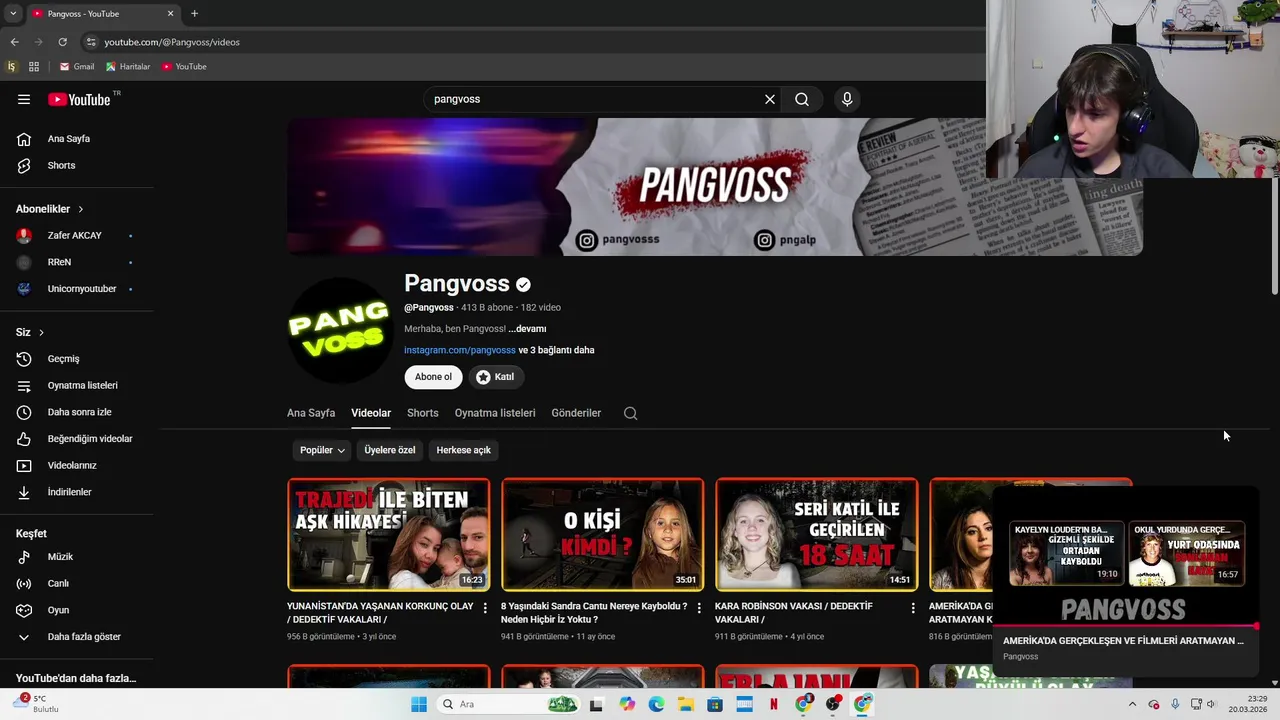The height and width of the screenshot is (720, 1280).
Task: Toggle the Üyelere özel filter chip
Action: 390,450
